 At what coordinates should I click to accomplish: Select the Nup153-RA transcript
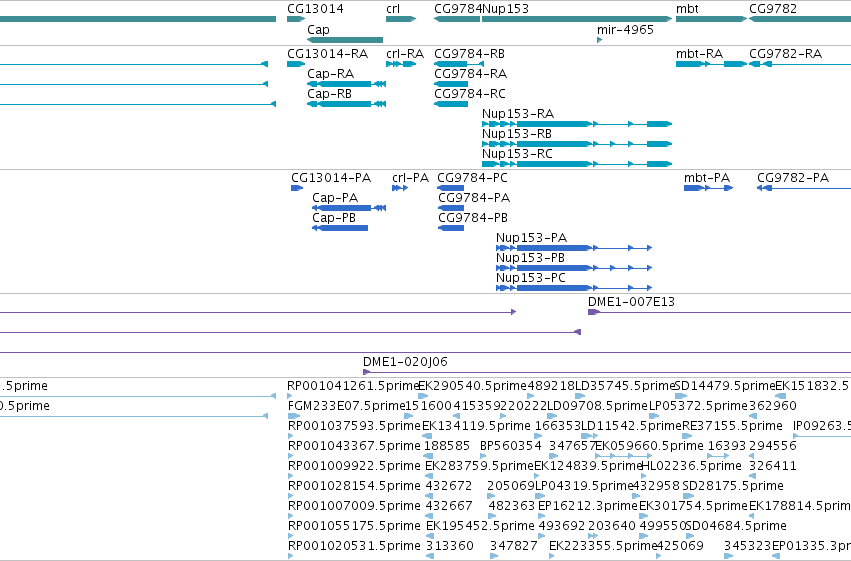tap(577, 124)
